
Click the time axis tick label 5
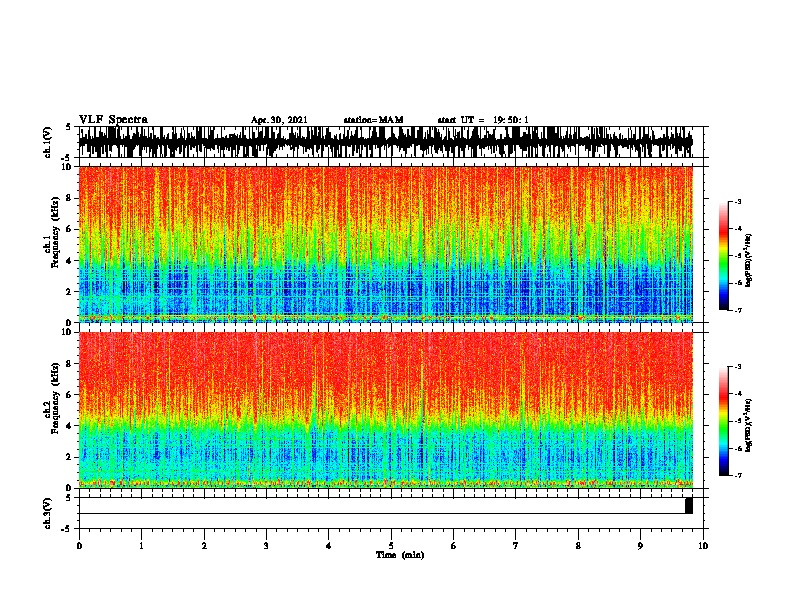click(391, 546)
